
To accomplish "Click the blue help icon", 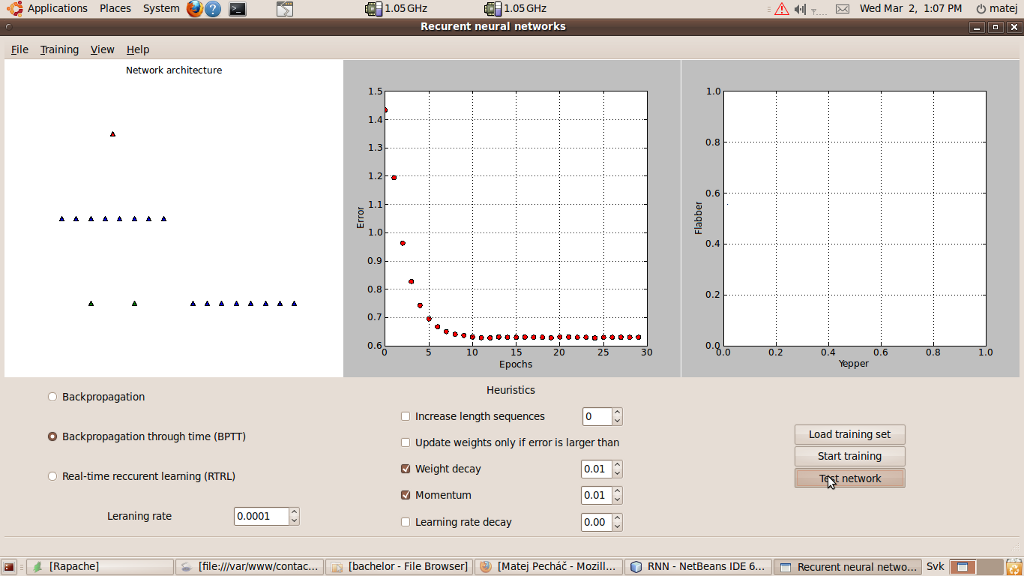I will (x=213, y=9).
